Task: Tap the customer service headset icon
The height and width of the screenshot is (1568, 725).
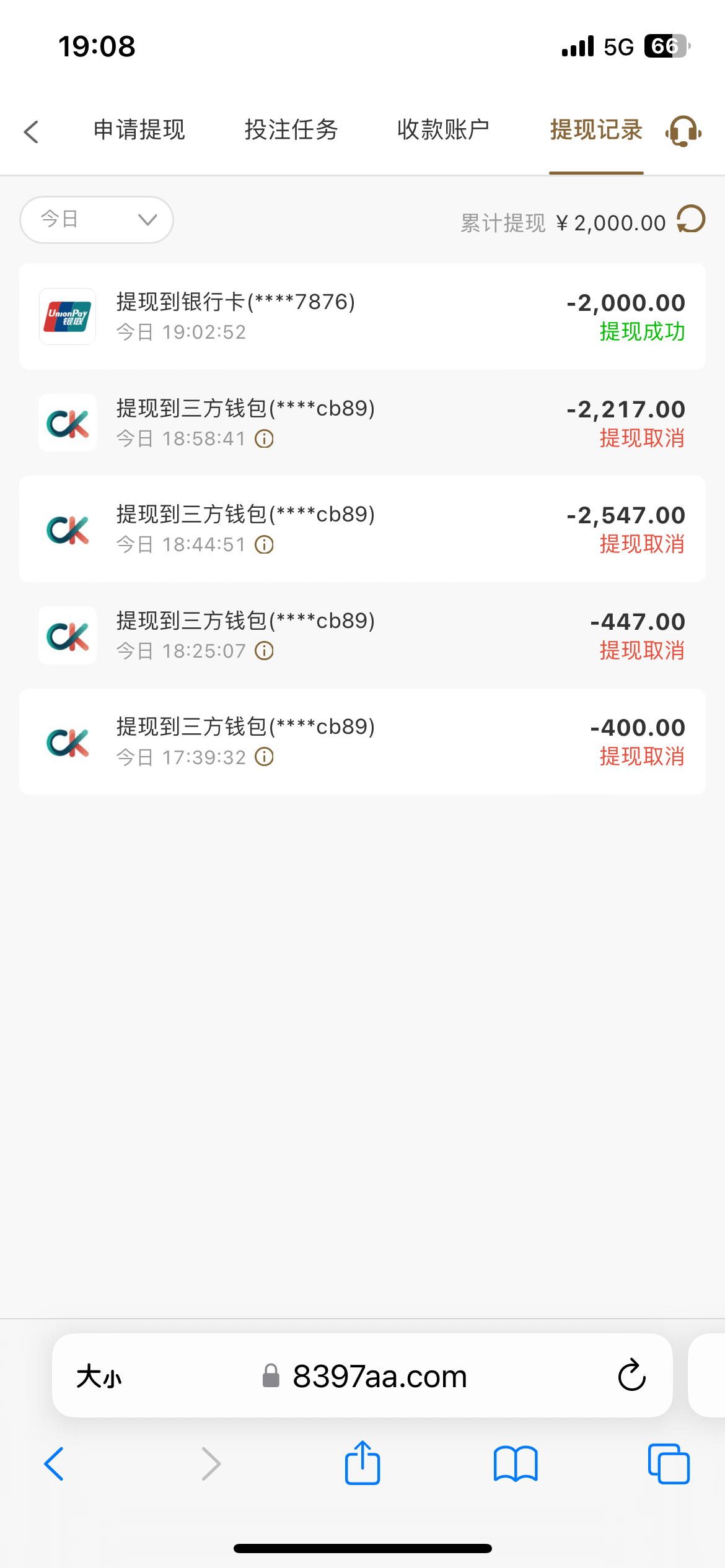Action: tap(683, 131)
